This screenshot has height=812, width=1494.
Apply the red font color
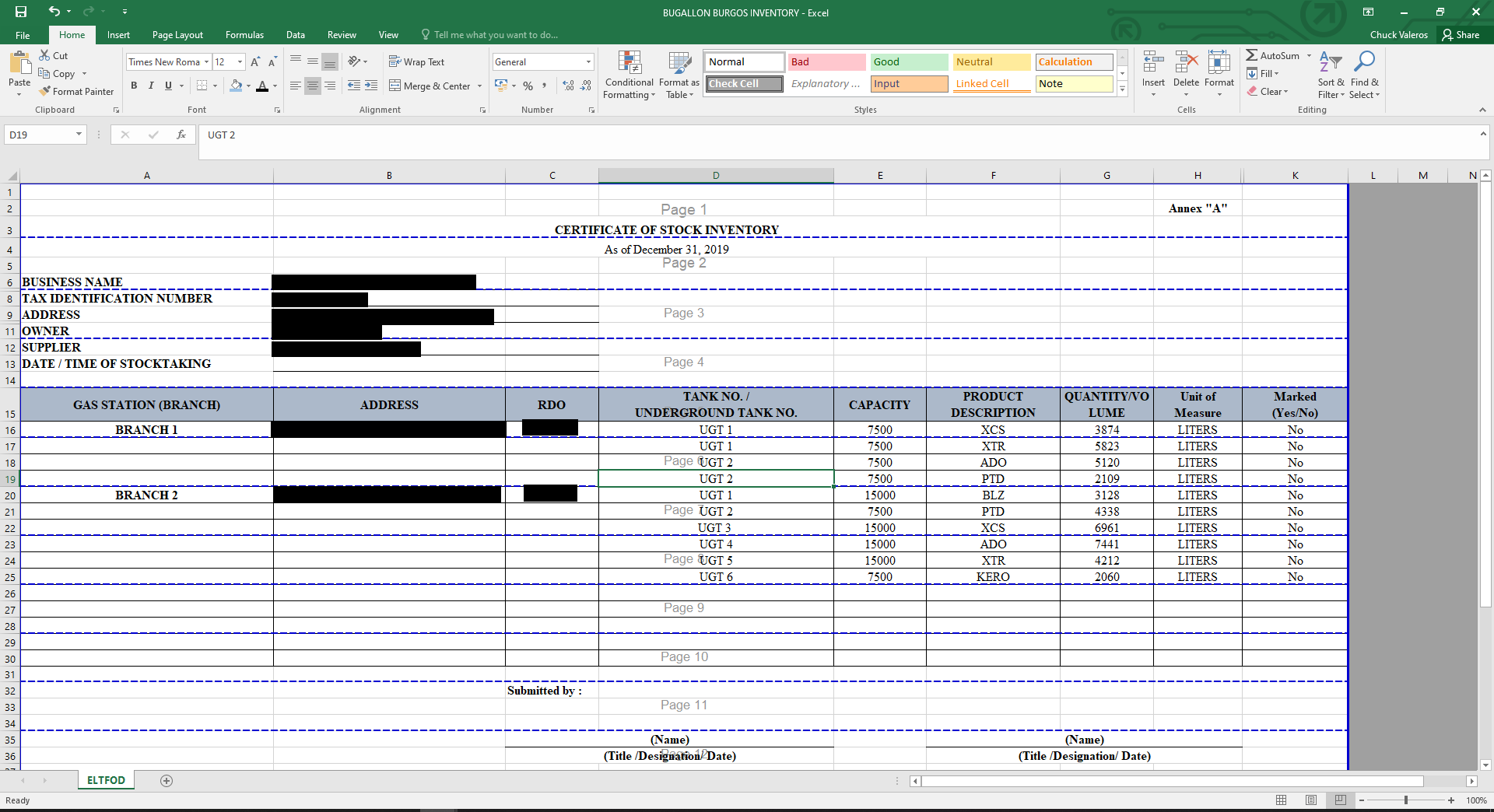coord(262,86)
